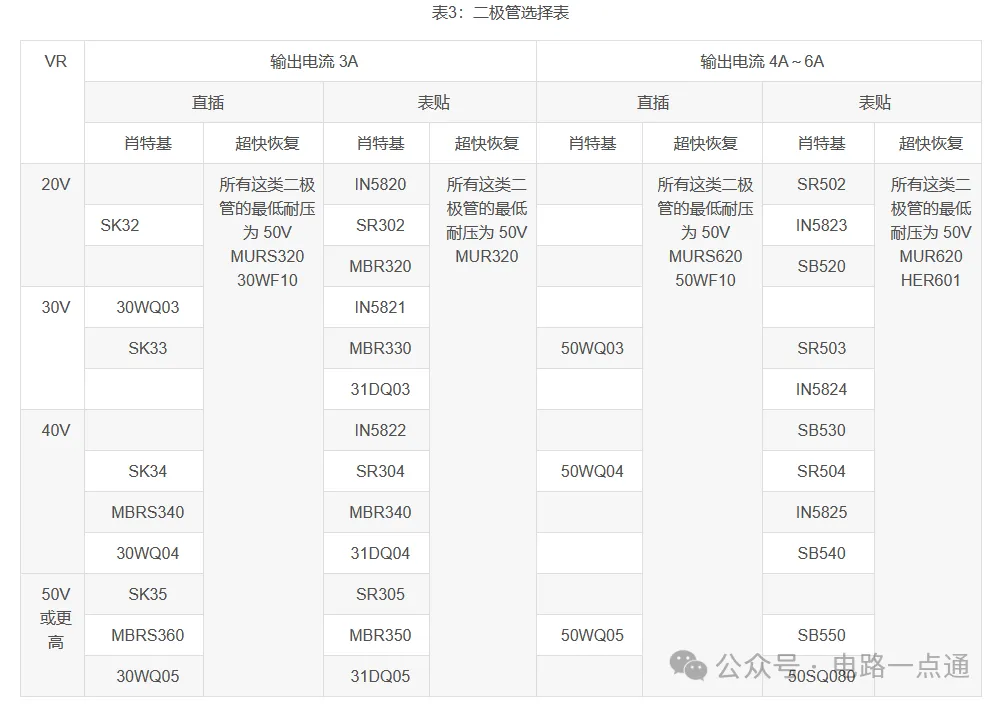Select the IN5821 cell
Viewport: 1001px width, 706px height.
pyautogui.click(x=377, y=307)
